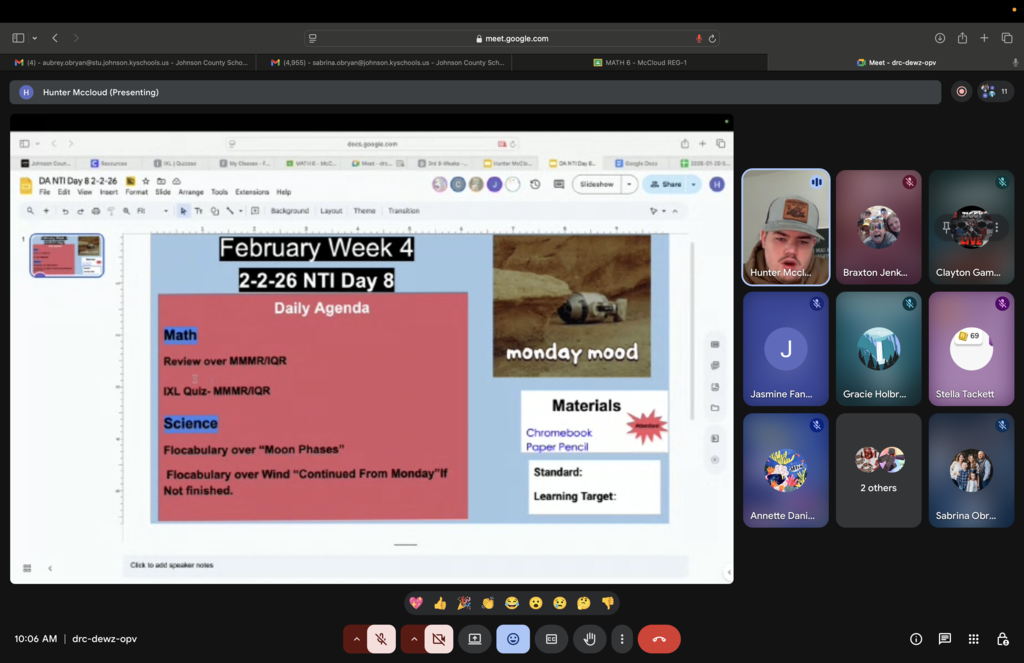Image resolution: width=1024 pixels, height=663 pixels.
Task: Leave the call with red hang-up button
Action: pyautogui.click(x=659, y=639)
